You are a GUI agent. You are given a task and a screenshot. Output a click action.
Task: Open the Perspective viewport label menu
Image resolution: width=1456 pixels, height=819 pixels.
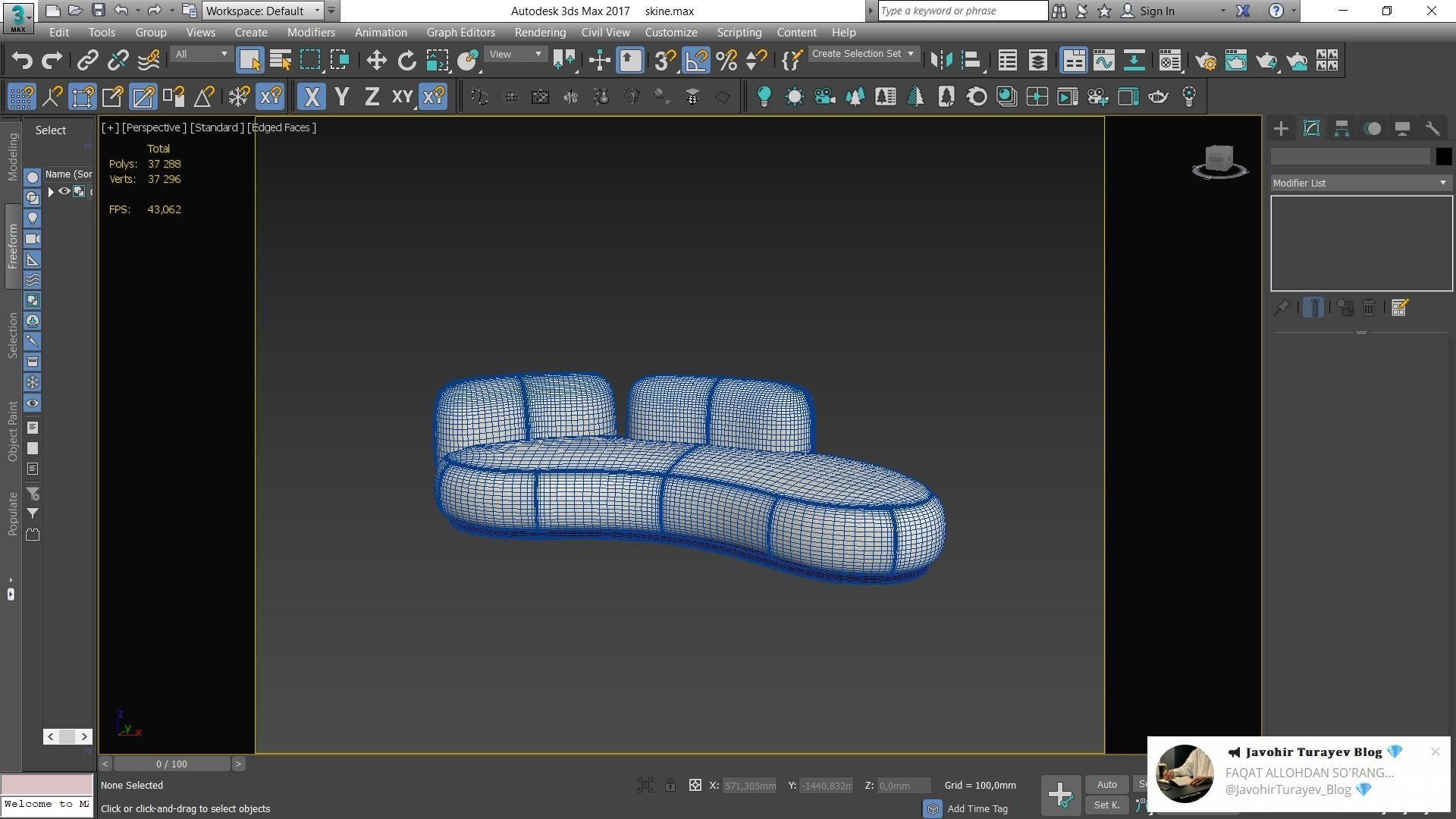coord(154,127)
